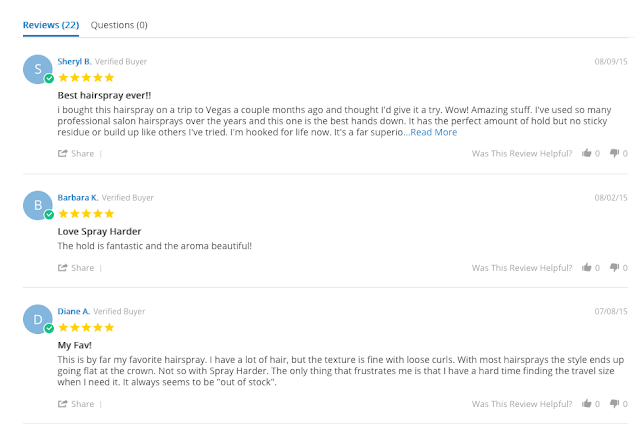
Task: Open Barbara K.'s reviewer name link
Action: [78, 197]
